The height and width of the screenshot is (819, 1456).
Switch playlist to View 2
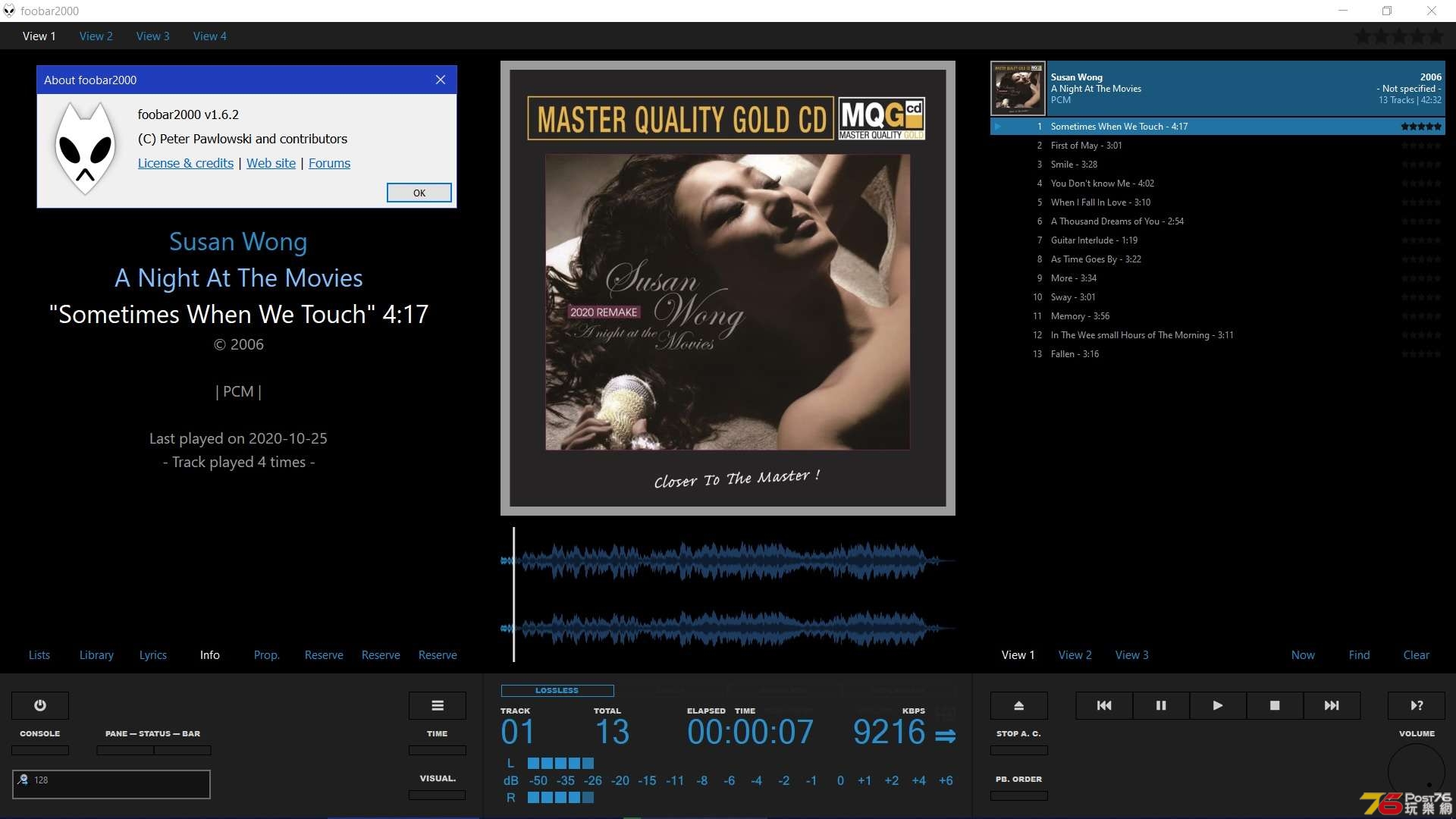pos(1075,655)
